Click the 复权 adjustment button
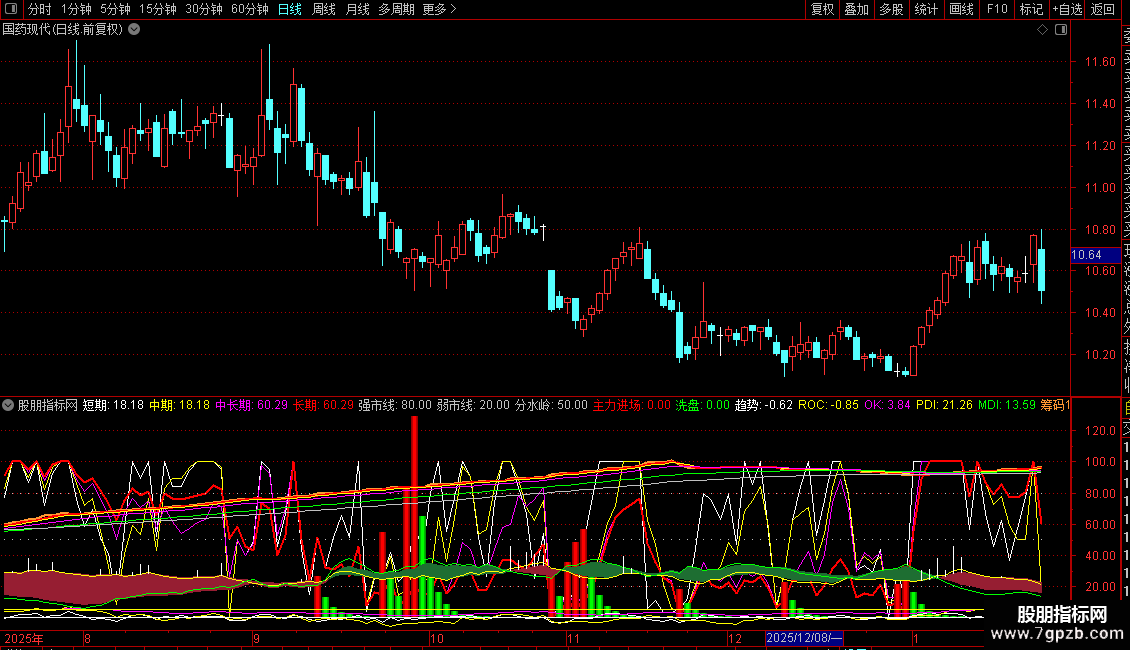This screenshot has height=650, width=1130. pos(822,9)
